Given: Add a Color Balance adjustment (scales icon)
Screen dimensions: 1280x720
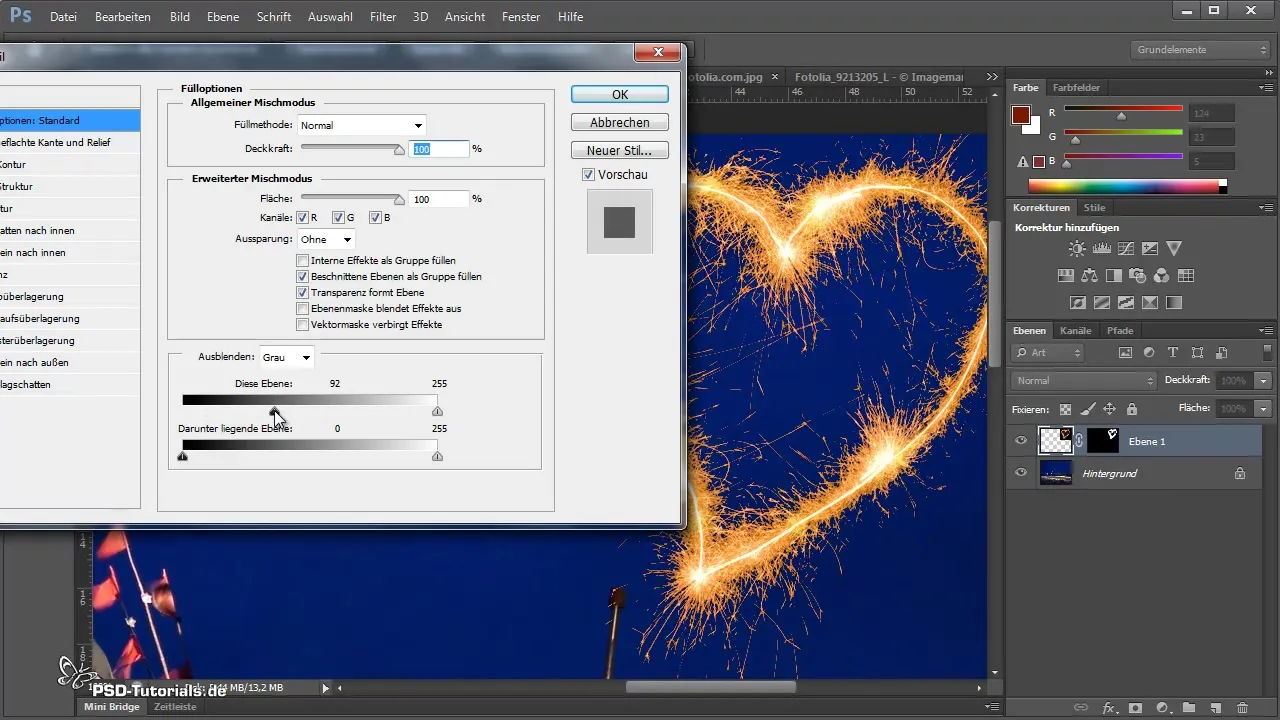Looking at the screenshot, I should click(1090, 276).
